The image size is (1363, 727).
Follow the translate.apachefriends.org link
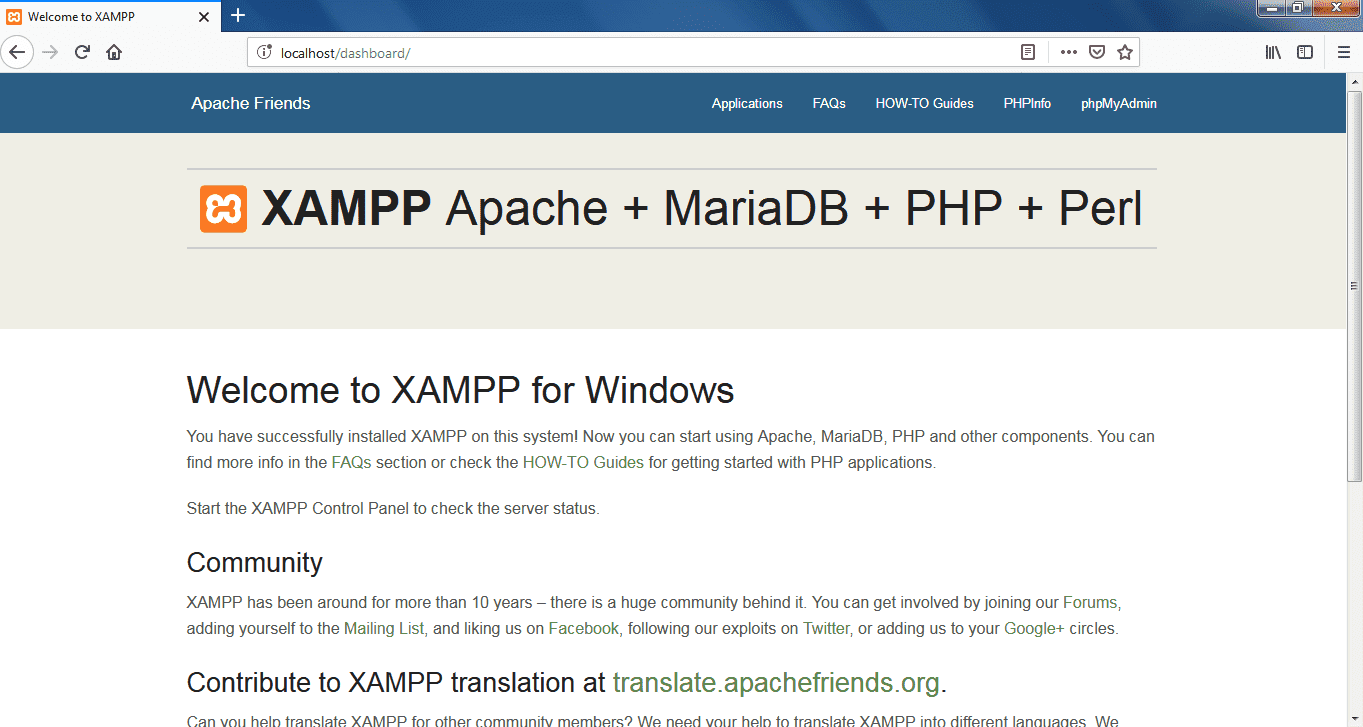click(775, 683)
